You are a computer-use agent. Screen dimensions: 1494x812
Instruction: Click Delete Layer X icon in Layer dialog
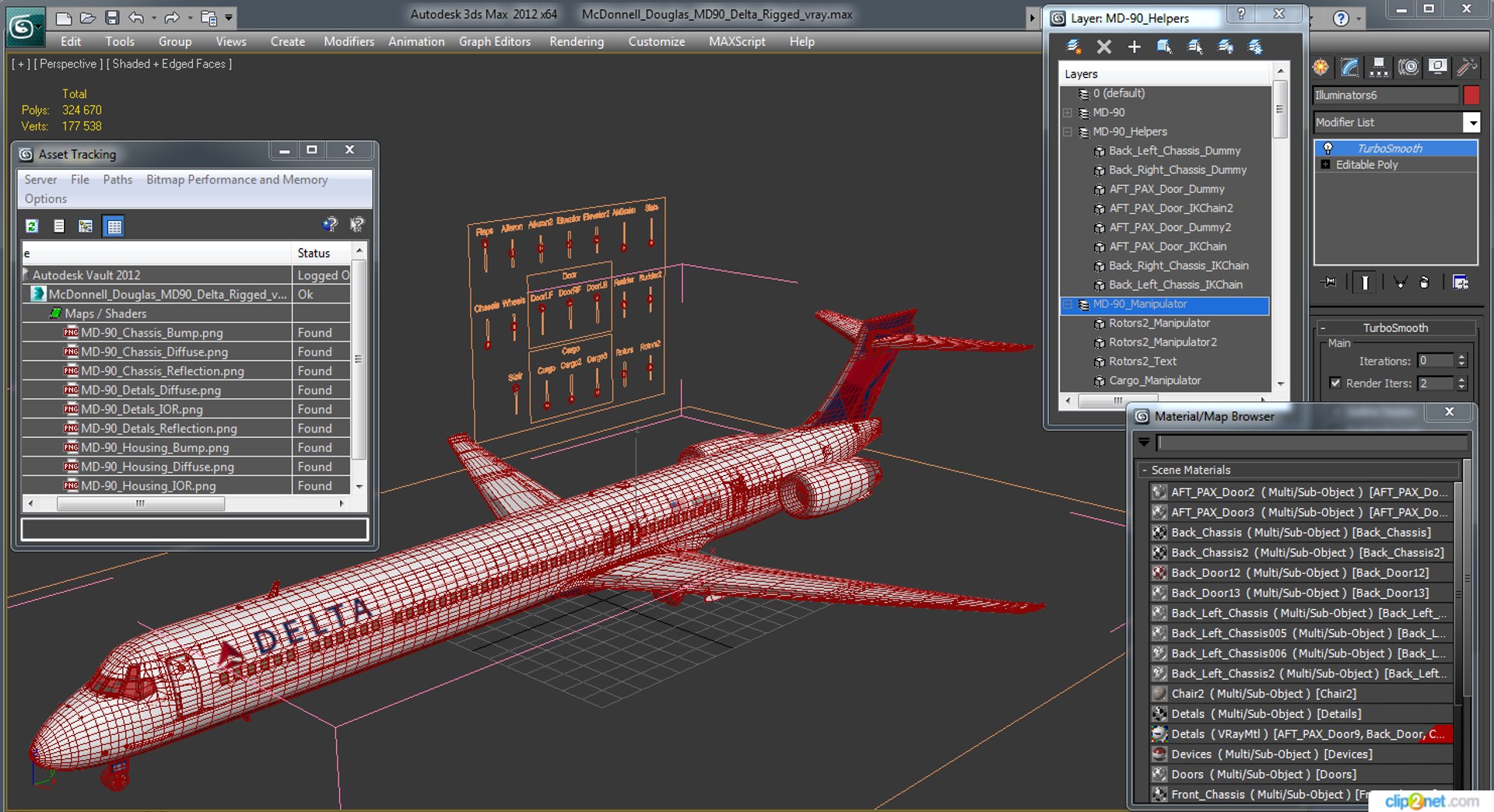(x=1104, y=47)
